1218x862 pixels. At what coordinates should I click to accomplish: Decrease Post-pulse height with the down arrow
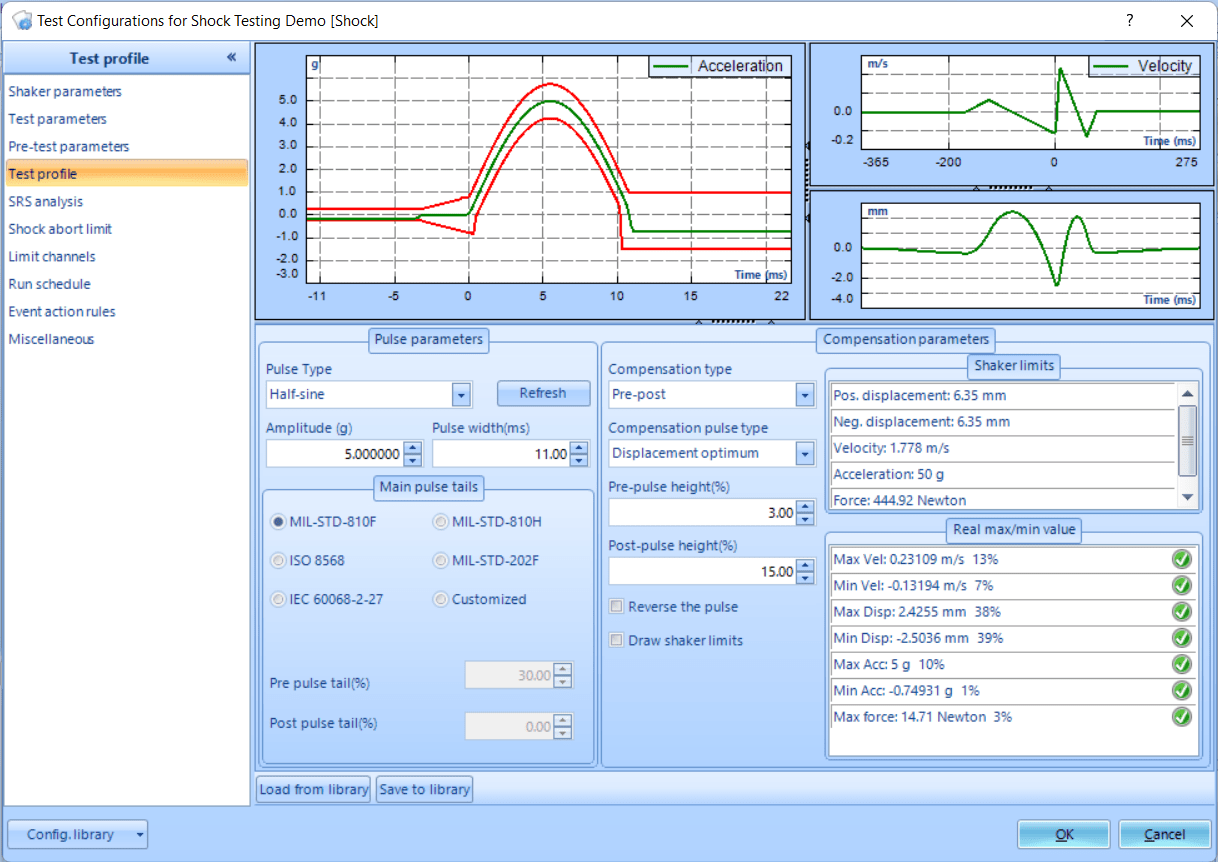click(805, 578)
